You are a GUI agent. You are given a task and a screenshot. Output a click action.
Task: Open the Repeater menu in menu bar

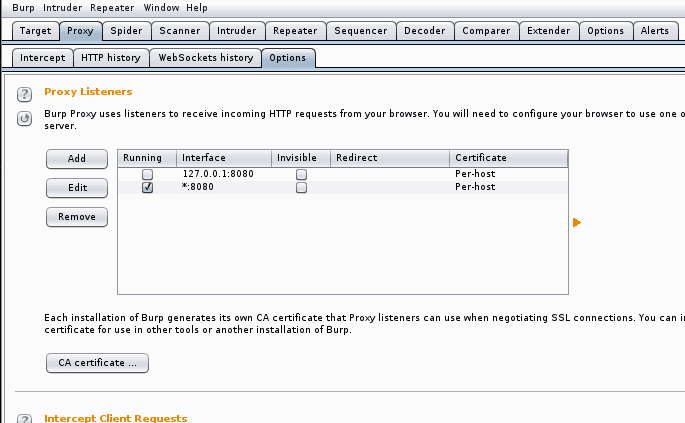click(112, 8)
